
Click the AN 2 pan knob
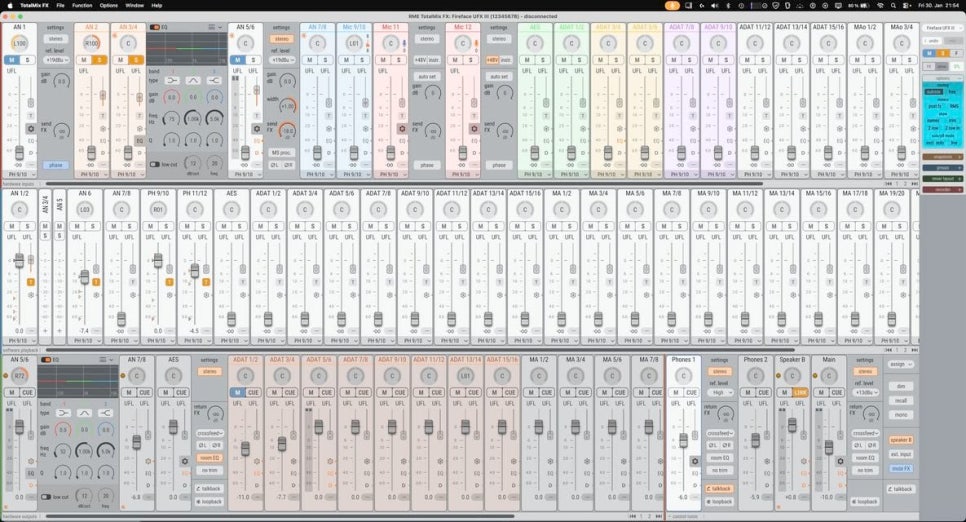(91, 44)
